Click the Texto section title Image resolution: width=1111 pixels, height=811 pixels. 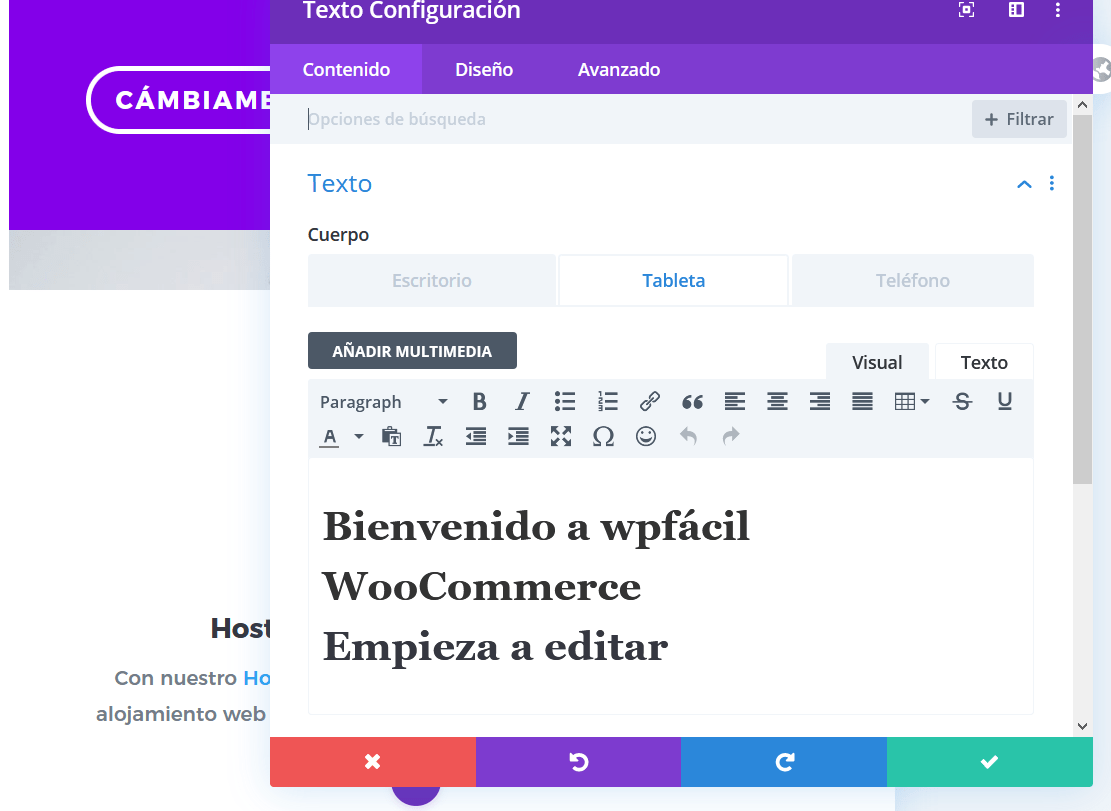click(x=339, y=183)
